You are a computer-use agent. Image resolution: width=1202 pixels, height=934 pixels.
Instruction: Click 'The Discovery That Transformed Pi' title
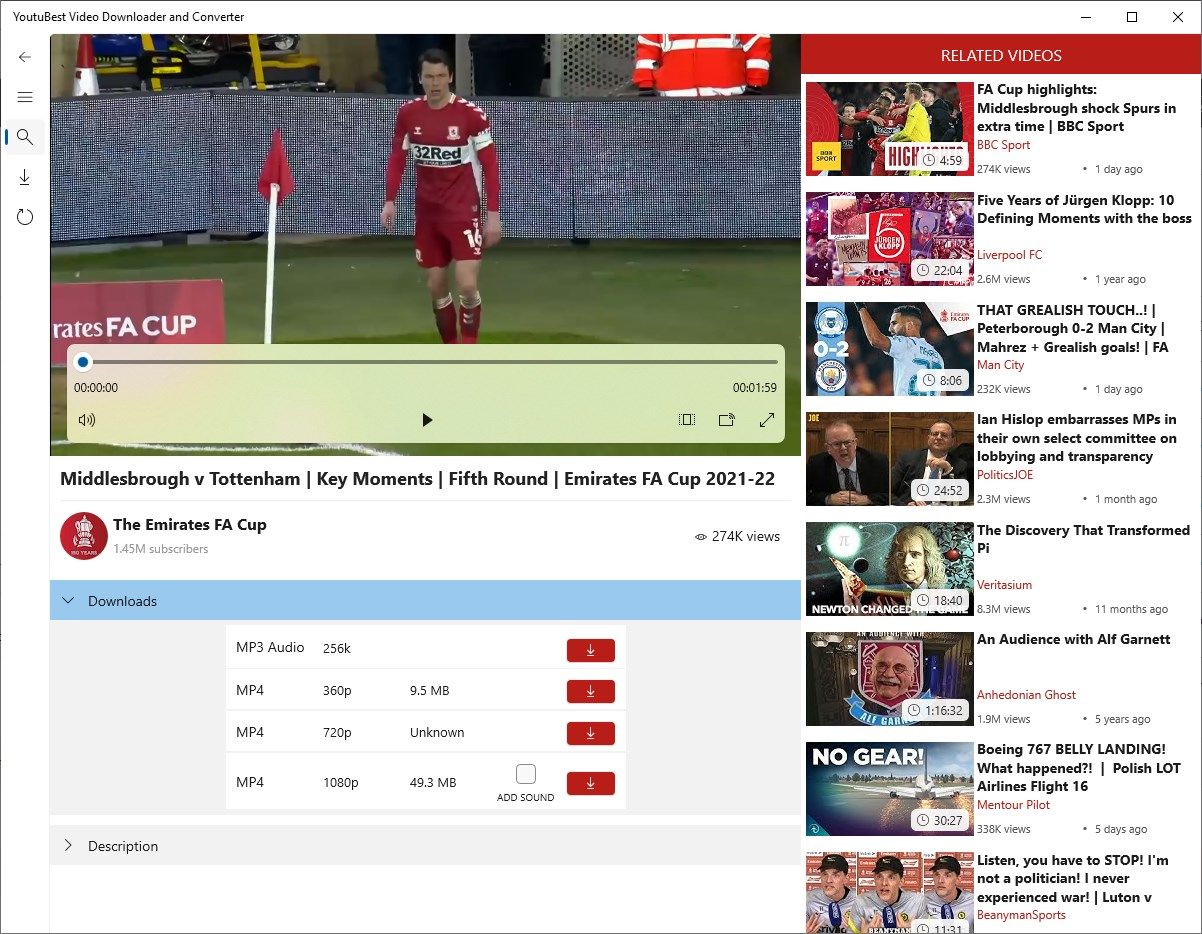coord(1083,539)
